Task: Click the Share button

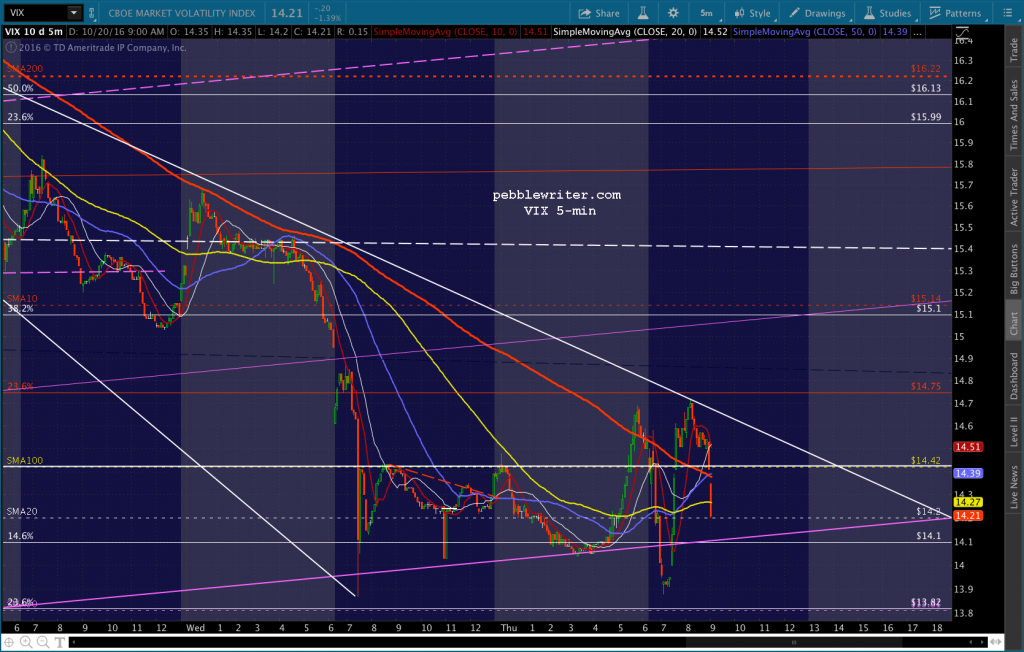Action: click(x=599, y=13)
